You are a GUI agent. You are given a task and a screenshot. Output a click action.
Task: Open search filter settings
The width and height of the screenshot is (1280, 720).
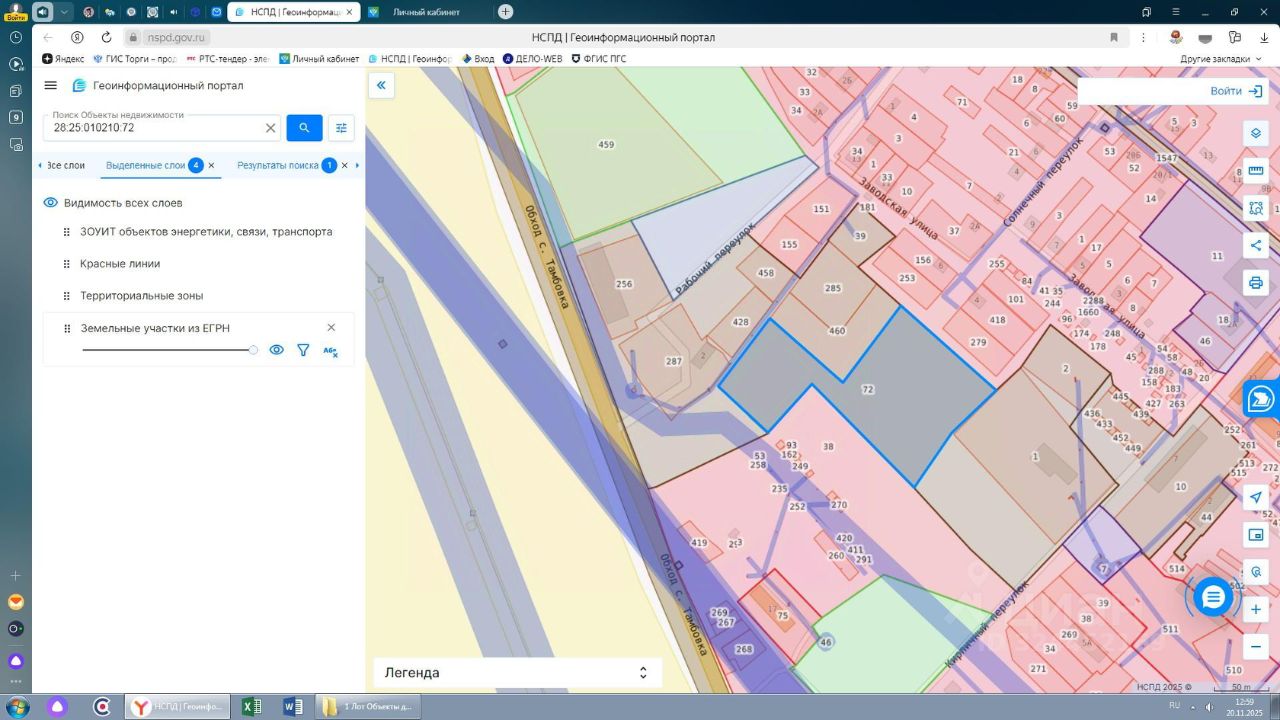(341, 128)
